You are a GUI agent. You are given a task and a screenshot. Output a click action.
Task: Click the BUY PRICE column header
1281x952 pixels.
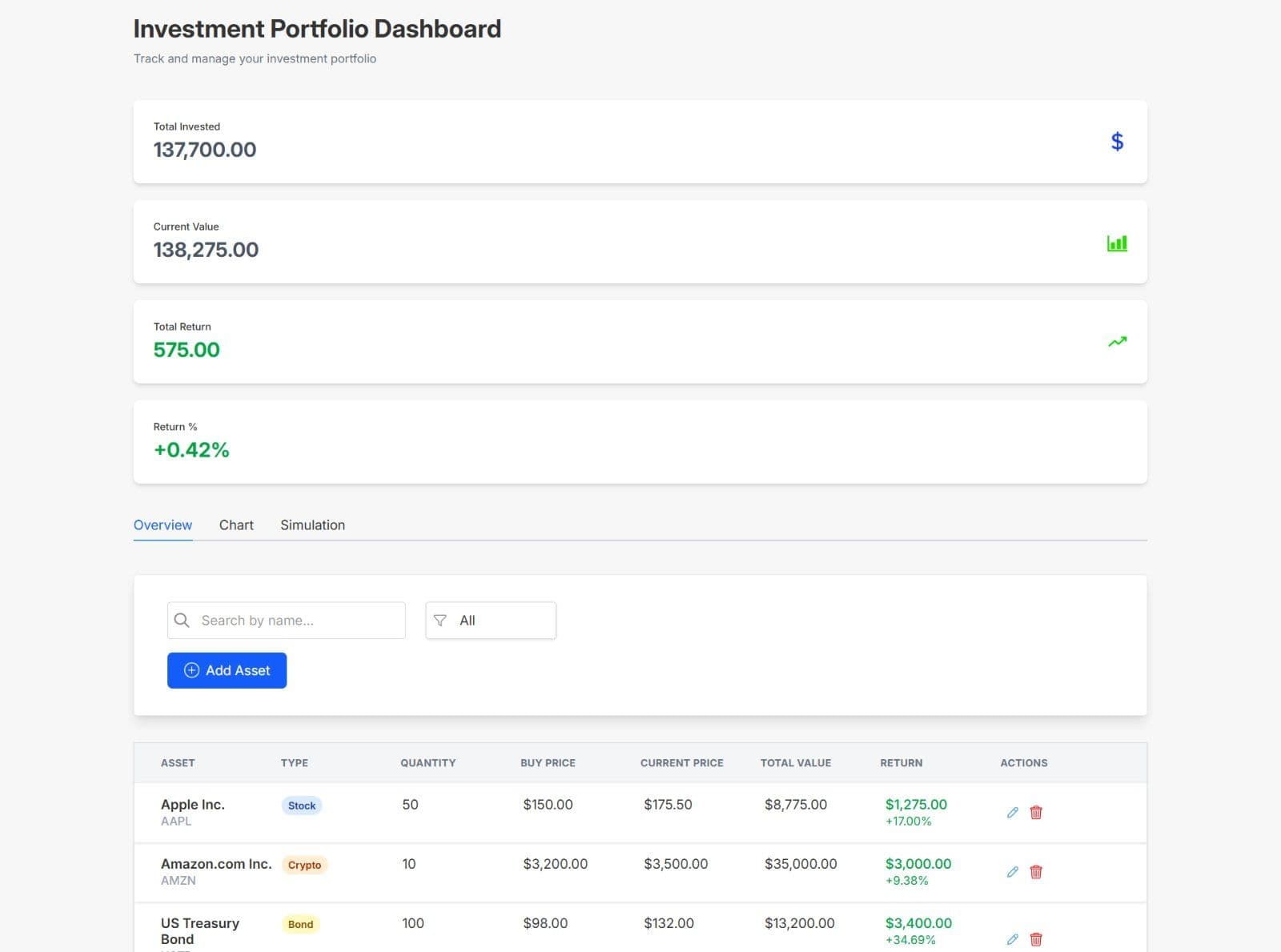(x=548, y=763)
